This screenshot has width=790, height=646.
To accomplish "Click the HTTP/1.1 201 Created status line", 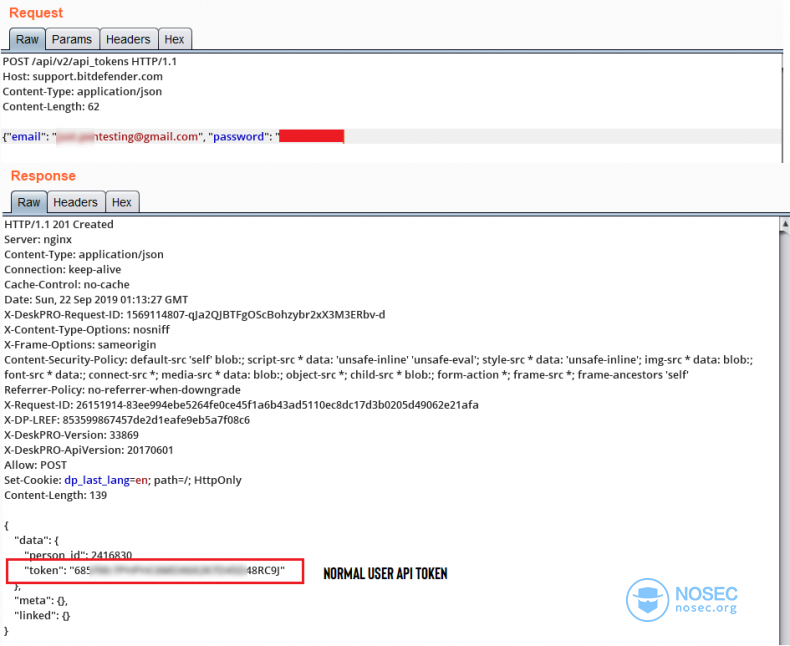I will coord(59,224).
